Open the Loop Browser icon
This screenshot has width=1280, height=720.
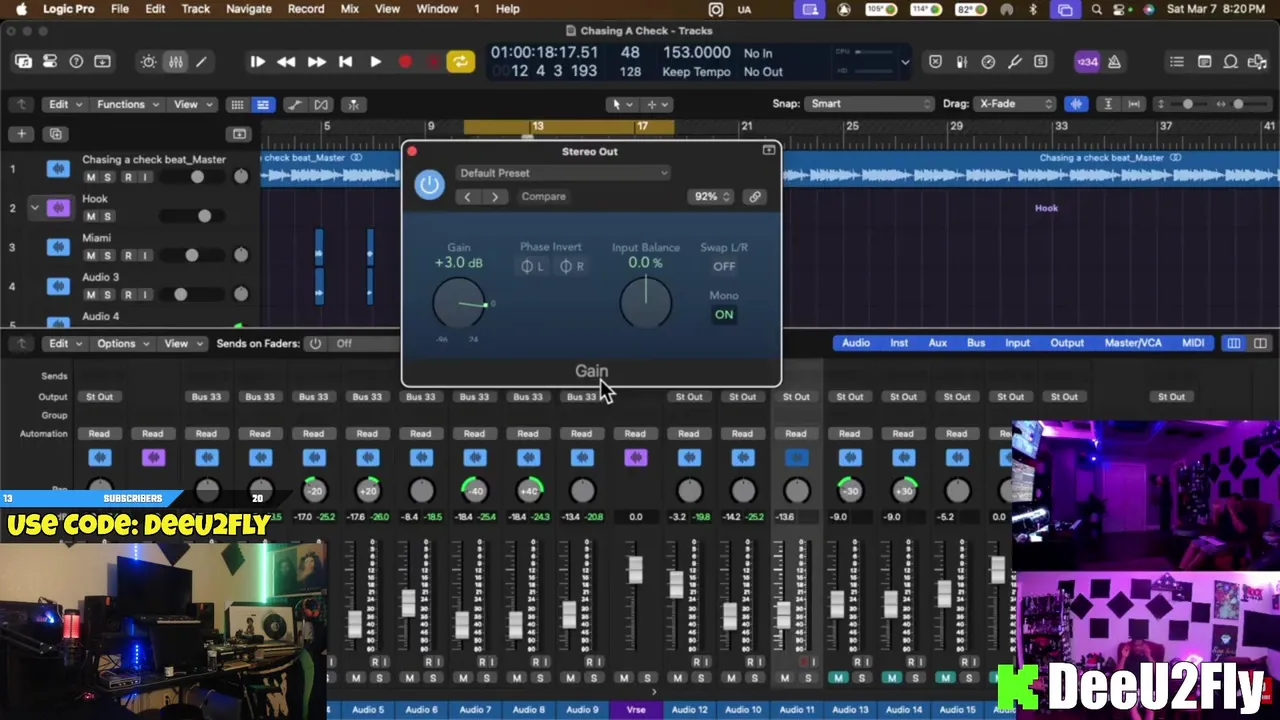click(x=1231, y=62)
